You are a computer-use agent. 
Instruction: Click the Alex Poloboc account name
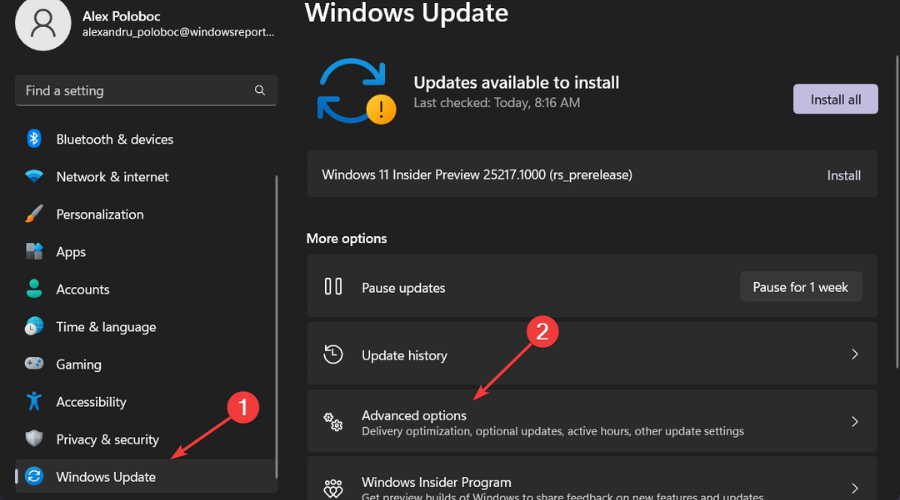coord(121,16)
